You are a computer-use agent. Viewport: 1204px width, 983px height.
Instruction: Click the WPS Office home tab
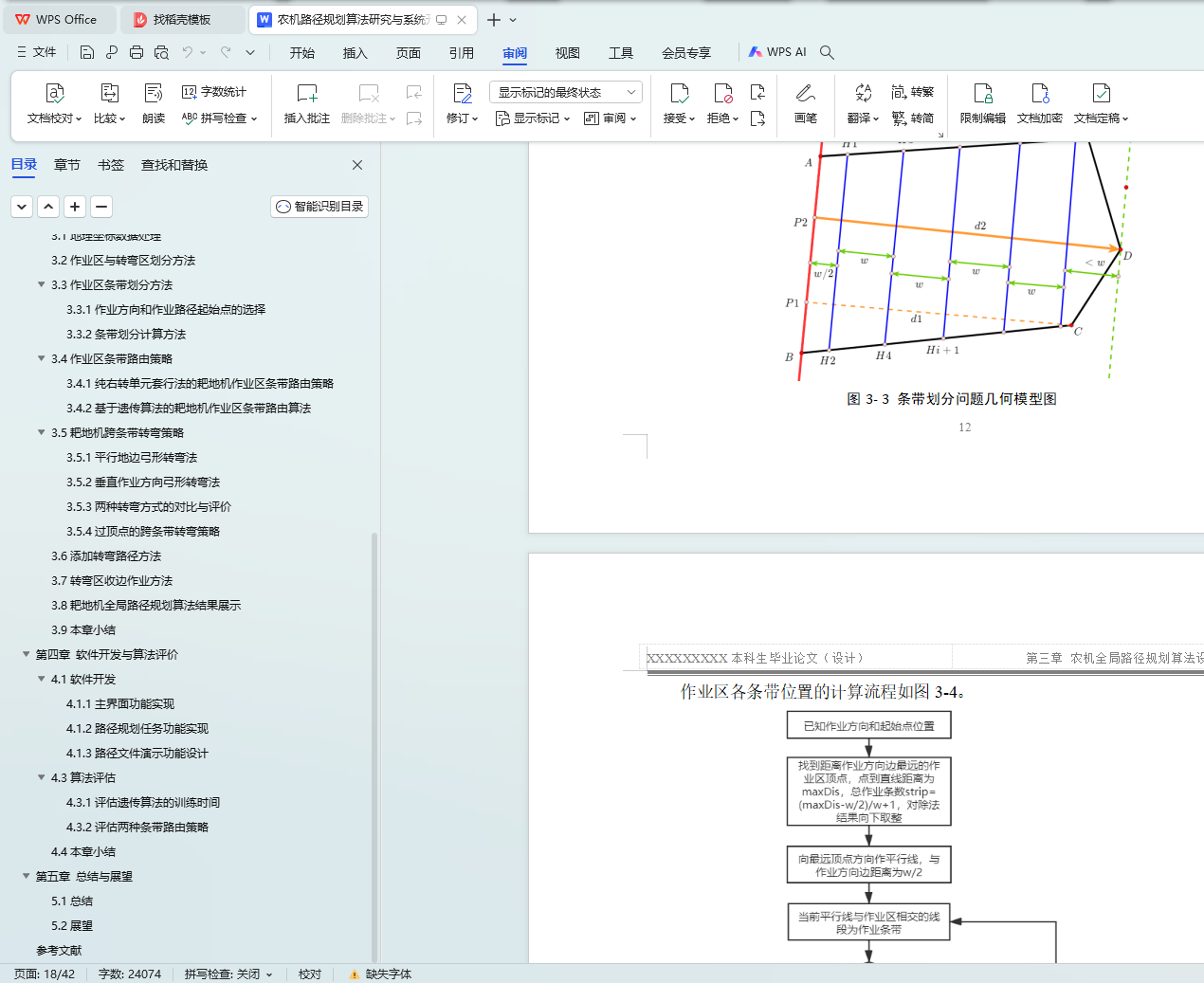click(59, 19)
